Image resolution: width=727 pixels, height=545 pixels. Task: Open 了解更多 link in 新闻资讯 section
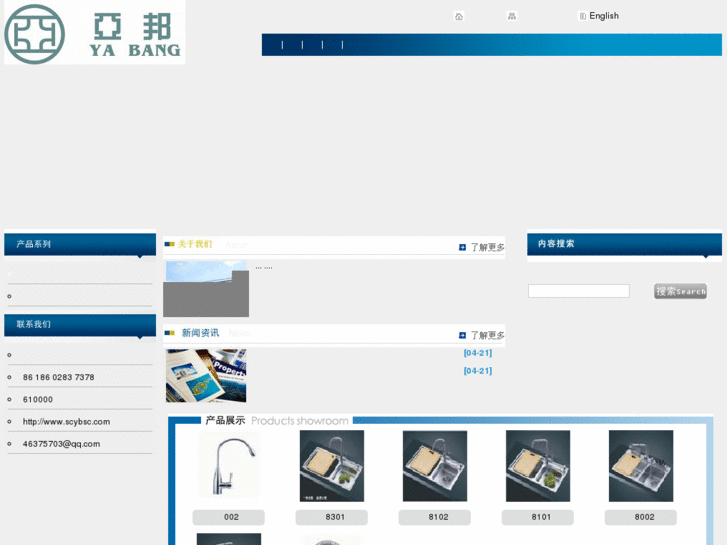click(x=487, y=335)
